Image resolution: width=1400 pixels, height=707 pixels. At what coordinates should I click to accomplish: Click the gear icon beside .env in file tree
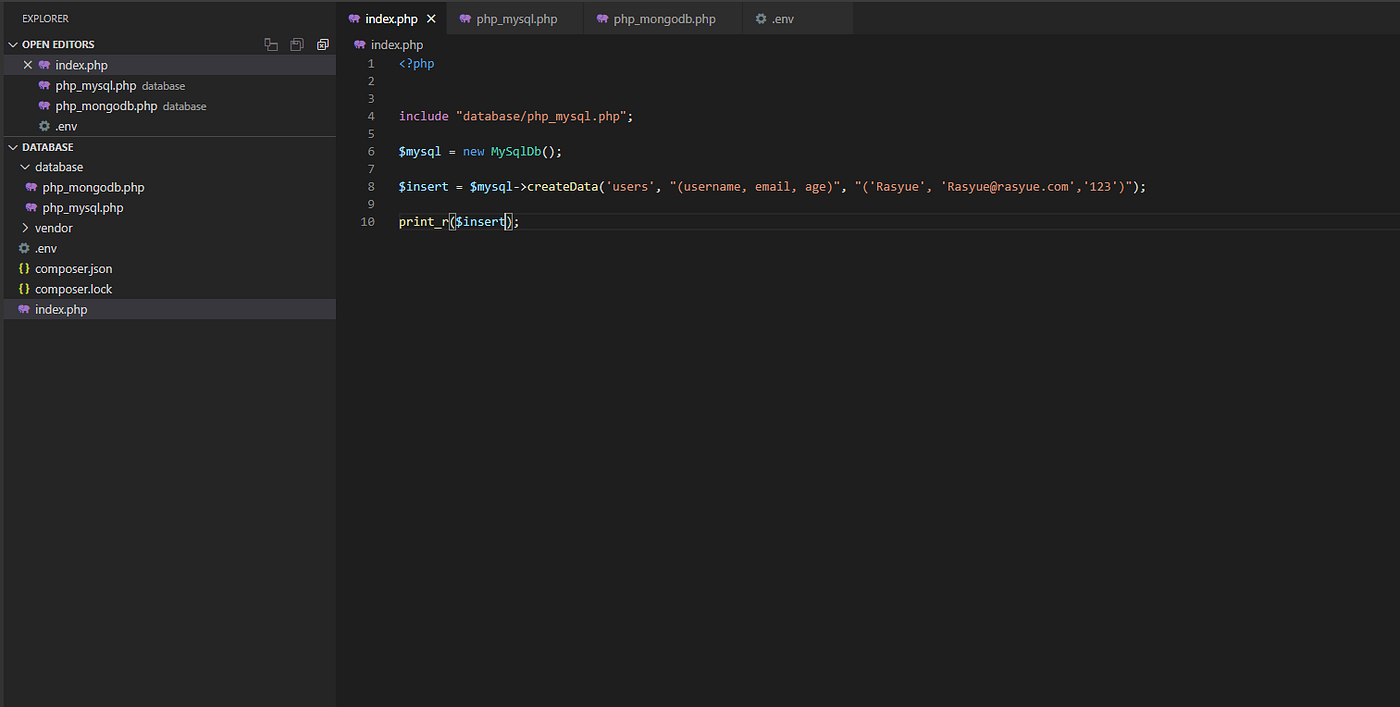click(24, 248)
